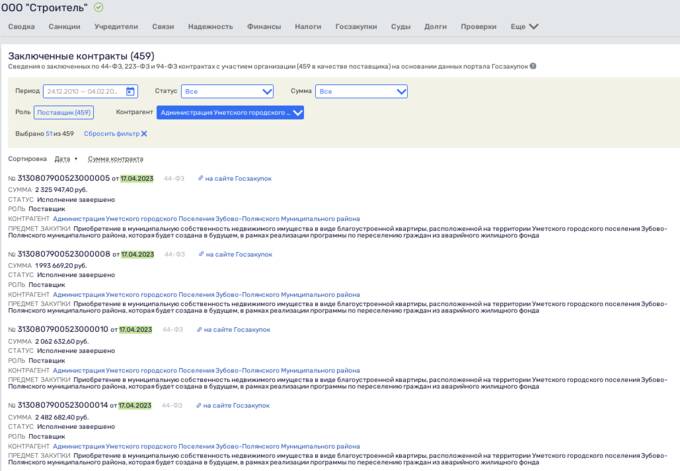Click link icon for contract 3130807900523000010
Image resolution: width=680 pixels, height=471 pixels.
click(x=199, y=330)
